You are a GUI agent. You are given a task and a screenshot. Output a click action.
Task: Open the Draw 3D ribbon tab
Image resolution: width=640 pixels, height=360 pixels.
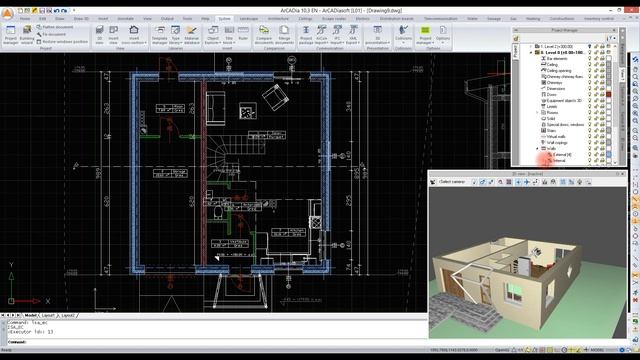pyautogui.click(x=81, y=19)
